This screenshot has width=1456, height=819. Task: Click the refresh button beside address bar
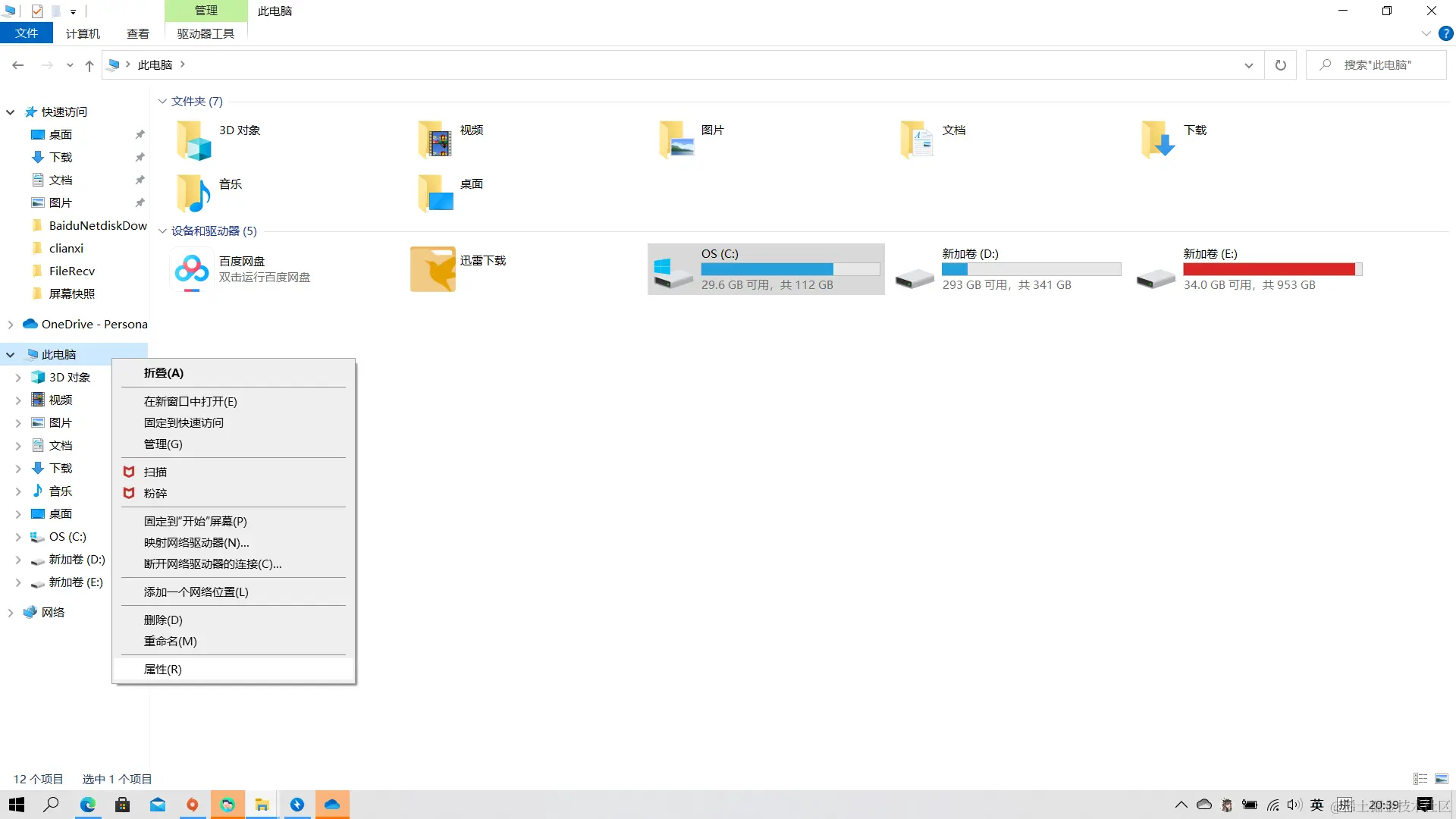1281,65
